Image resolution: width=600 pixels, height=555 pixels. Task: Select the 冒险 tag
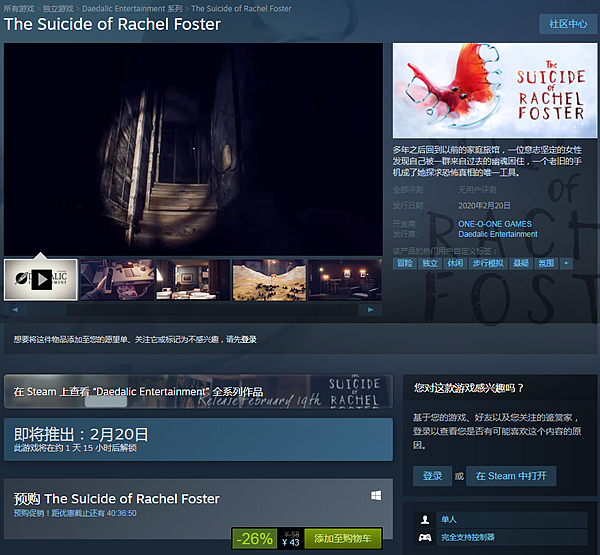[x=404, y=263]
